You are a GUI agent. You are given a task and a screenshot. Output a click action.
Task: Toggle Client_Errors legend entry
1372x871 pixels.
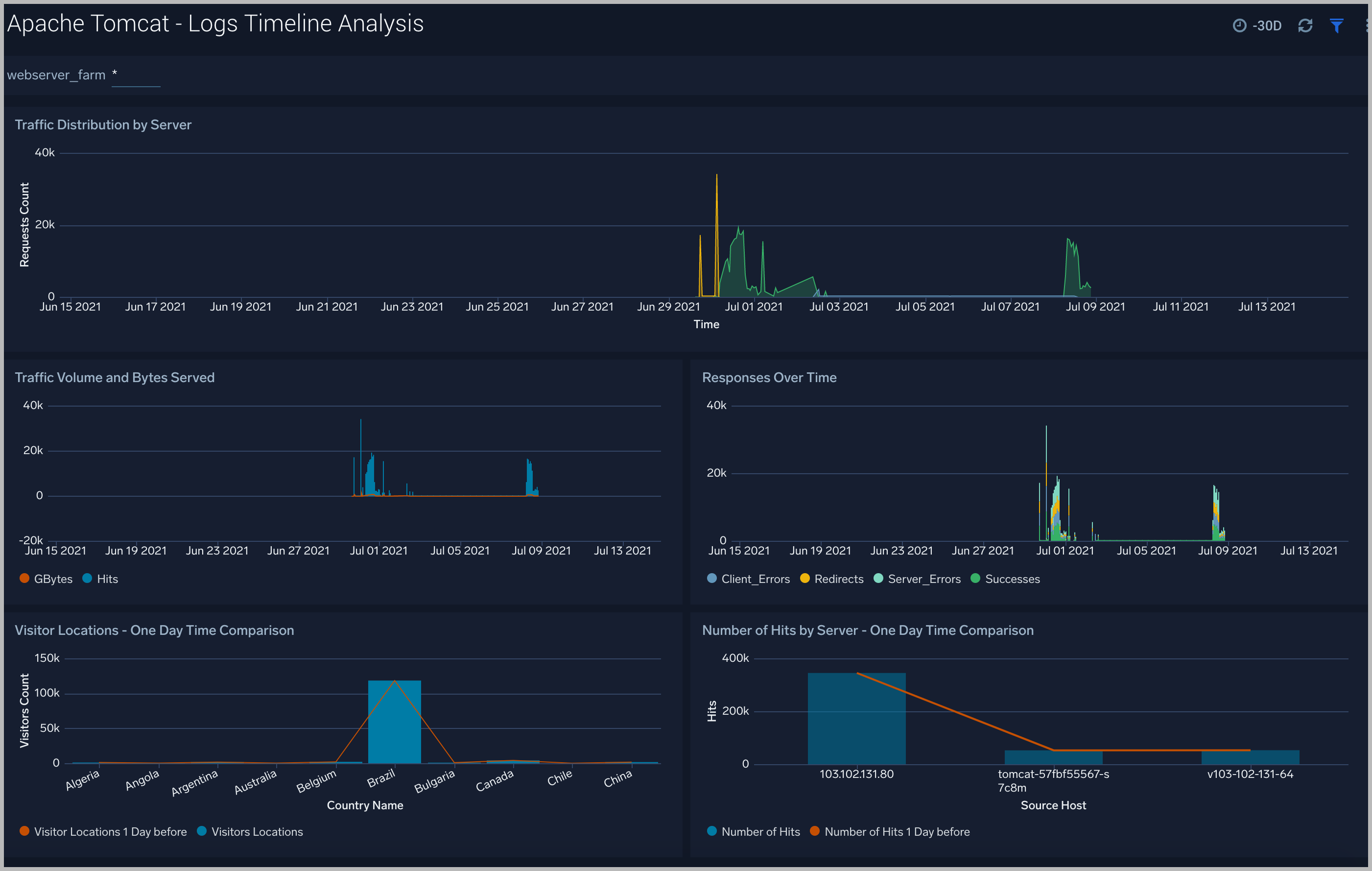click(x=755, y=579)
